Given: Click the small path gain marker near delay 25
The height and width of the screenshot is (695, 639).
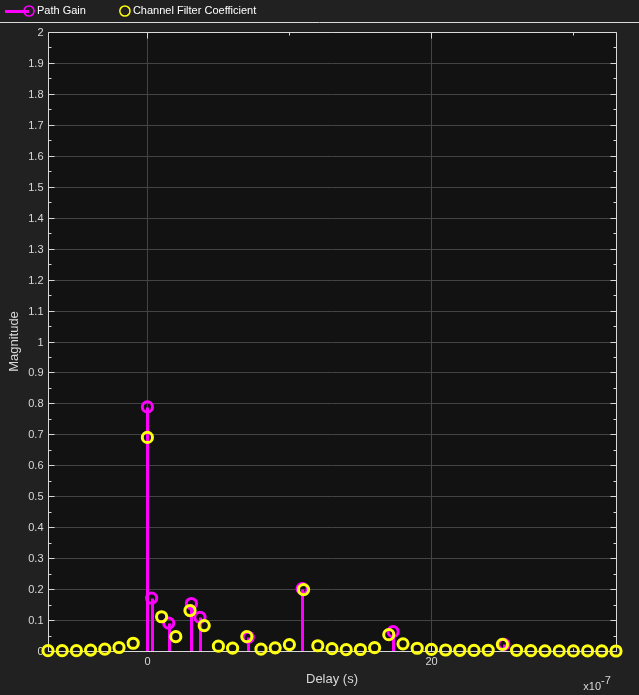Looking at the screenshot, I should [x=503, y=644].
